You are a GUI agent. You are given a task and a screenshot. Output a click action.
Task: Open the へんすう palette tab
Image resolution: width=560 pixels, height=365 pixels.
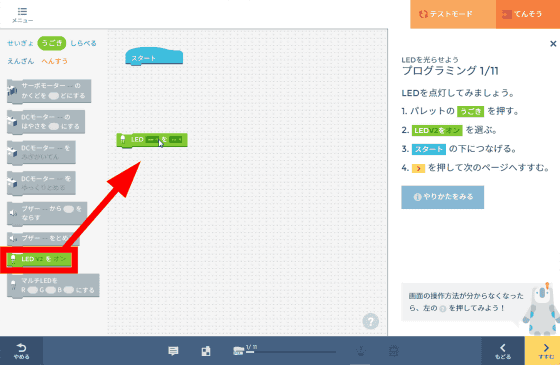pyautogui.click(x=55, y=61)
